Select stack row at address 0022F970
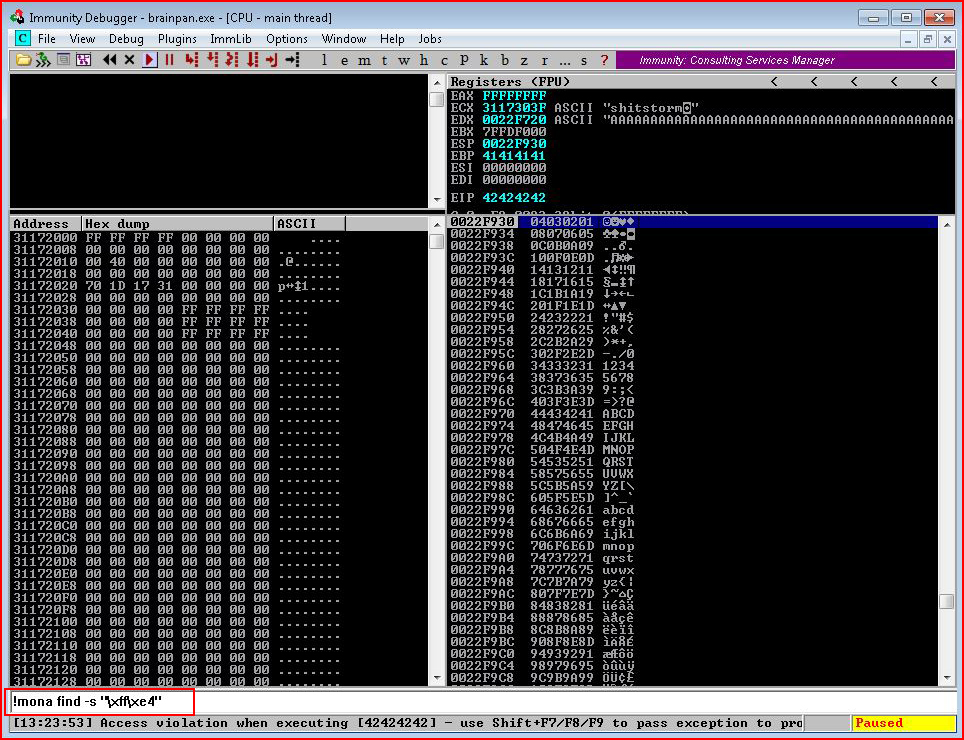Image resolution: width=964 pixels, height=740 pixels. click(x=693, y=414)
